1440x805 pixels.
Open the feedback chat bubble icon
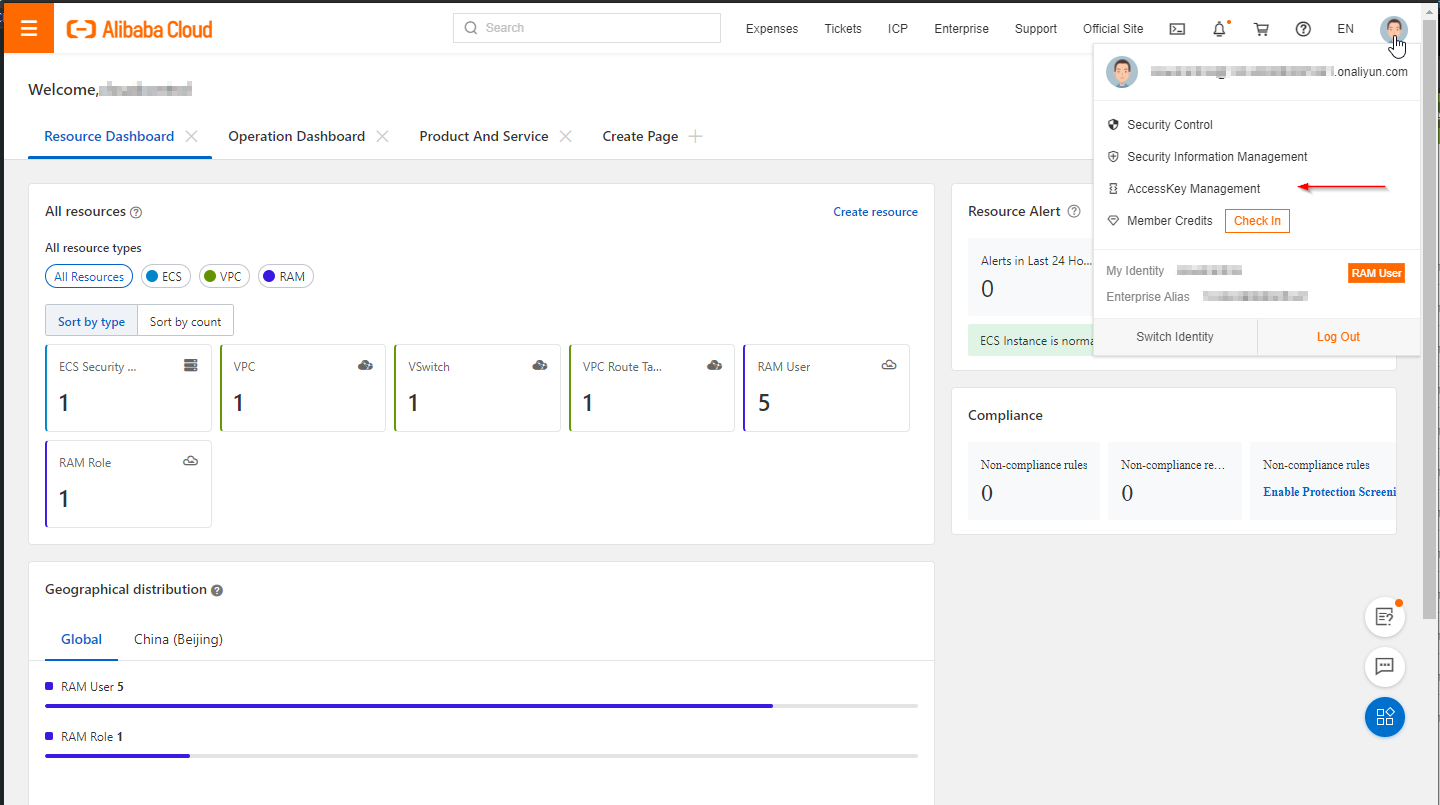tap(1385, 667)
